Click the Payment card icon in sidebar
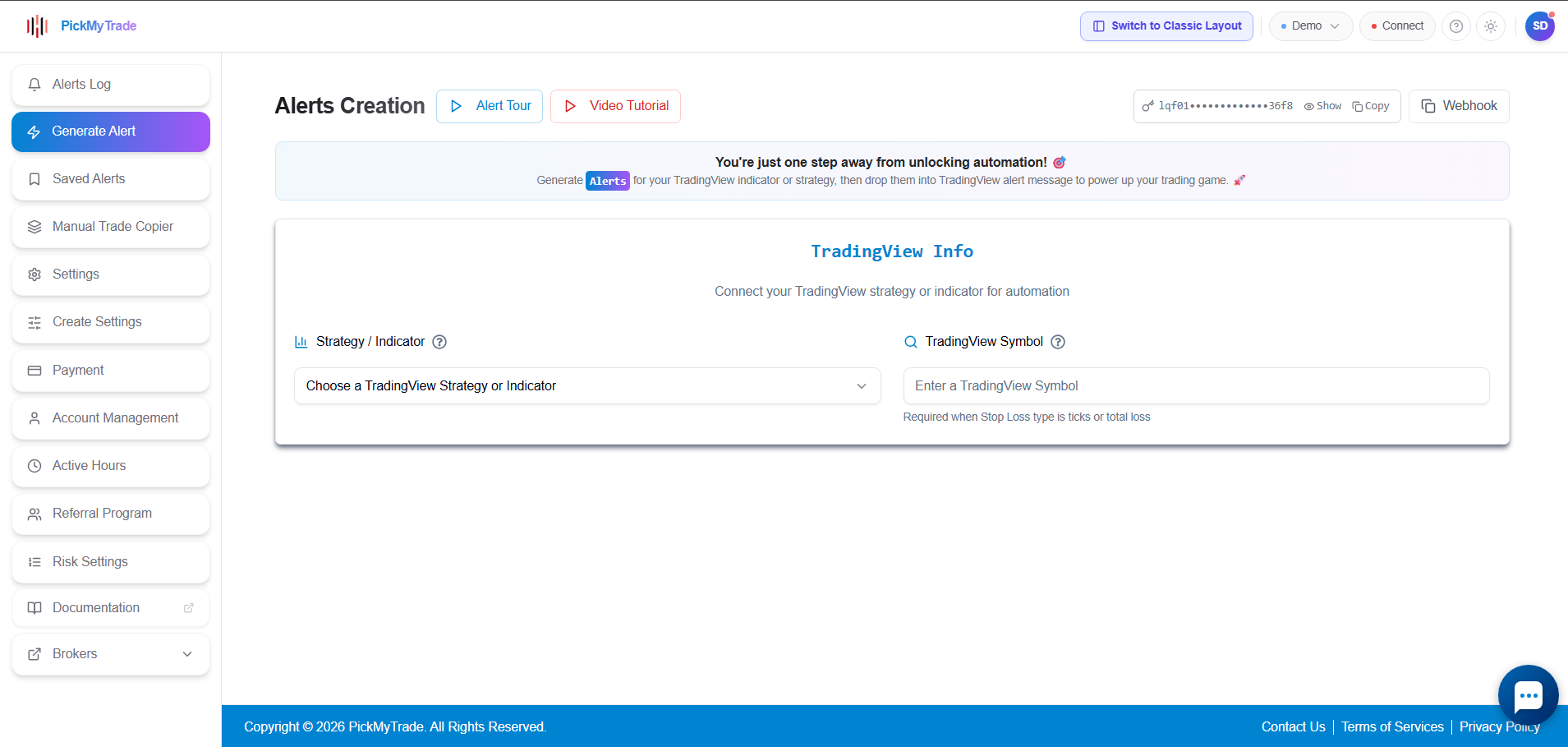Screen dimensions: 1568x747 tap(34, 371)
